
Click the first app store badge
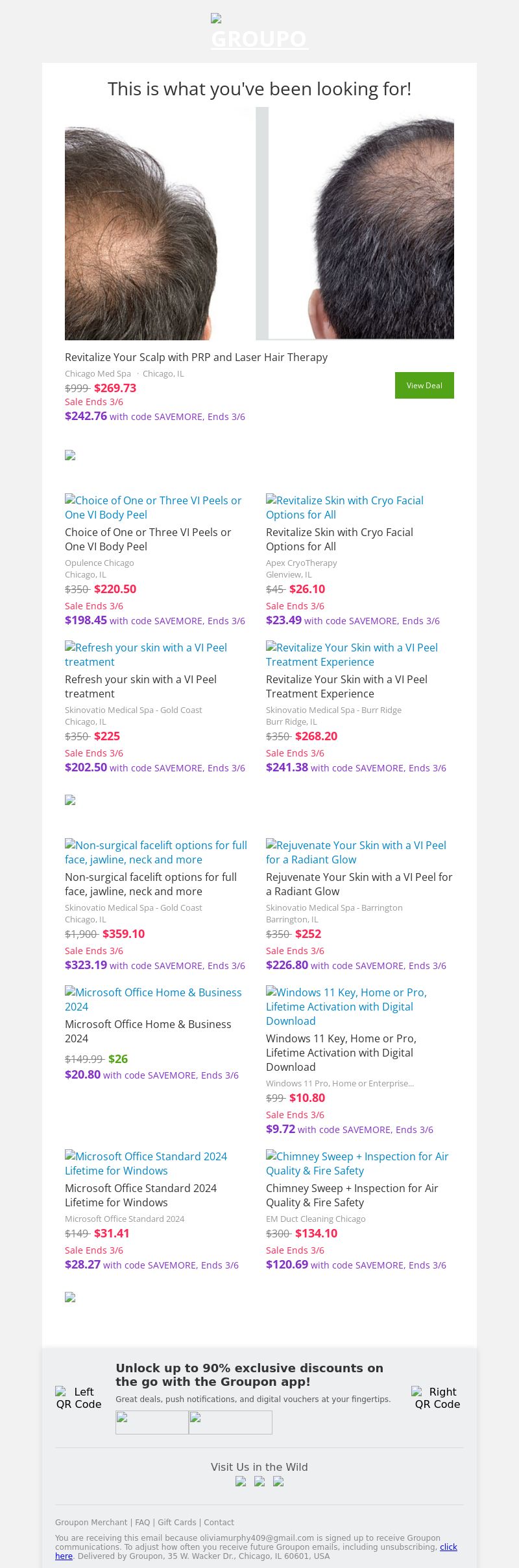[152, 1422]
